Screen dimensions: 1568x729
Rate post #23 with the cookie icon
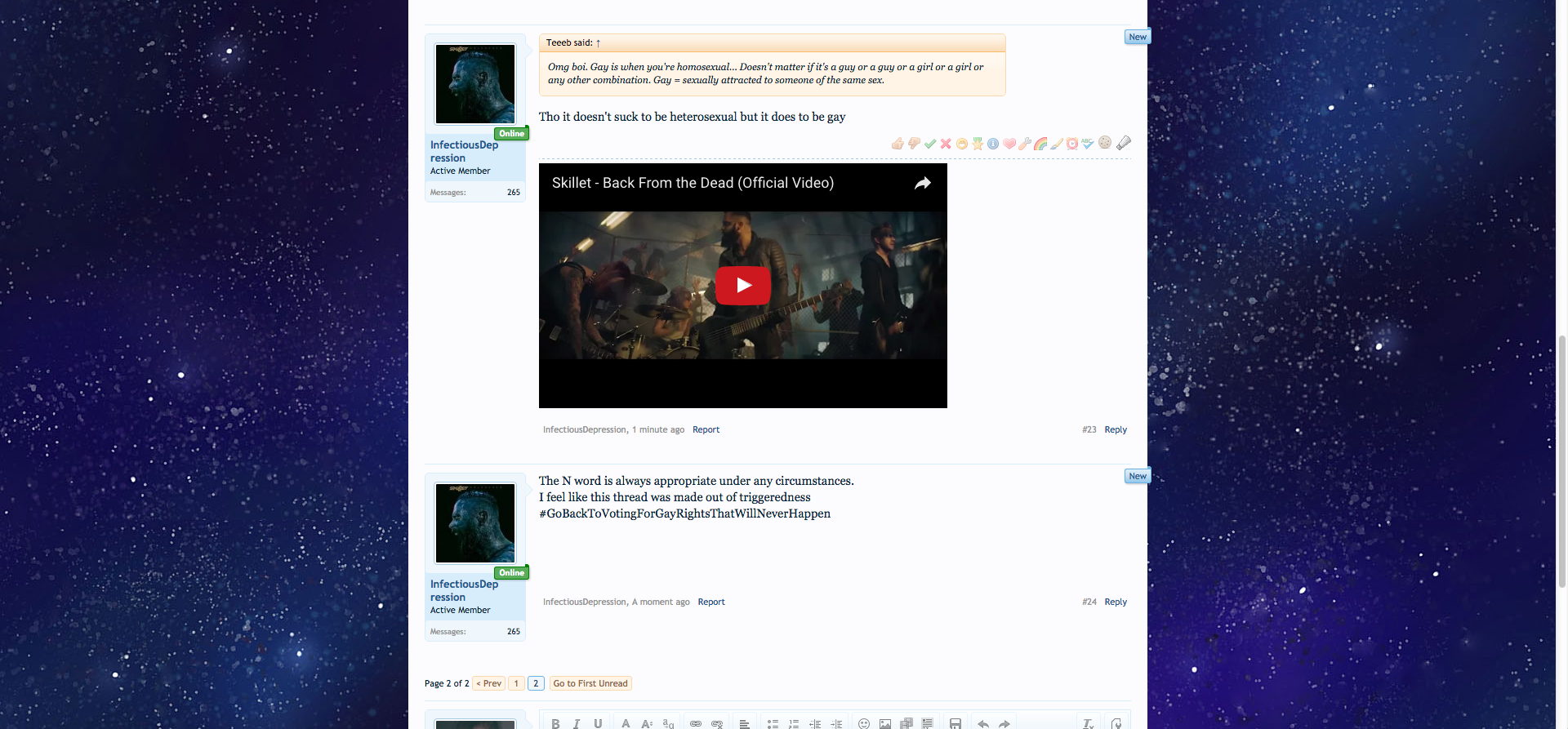pos(1105,142)
